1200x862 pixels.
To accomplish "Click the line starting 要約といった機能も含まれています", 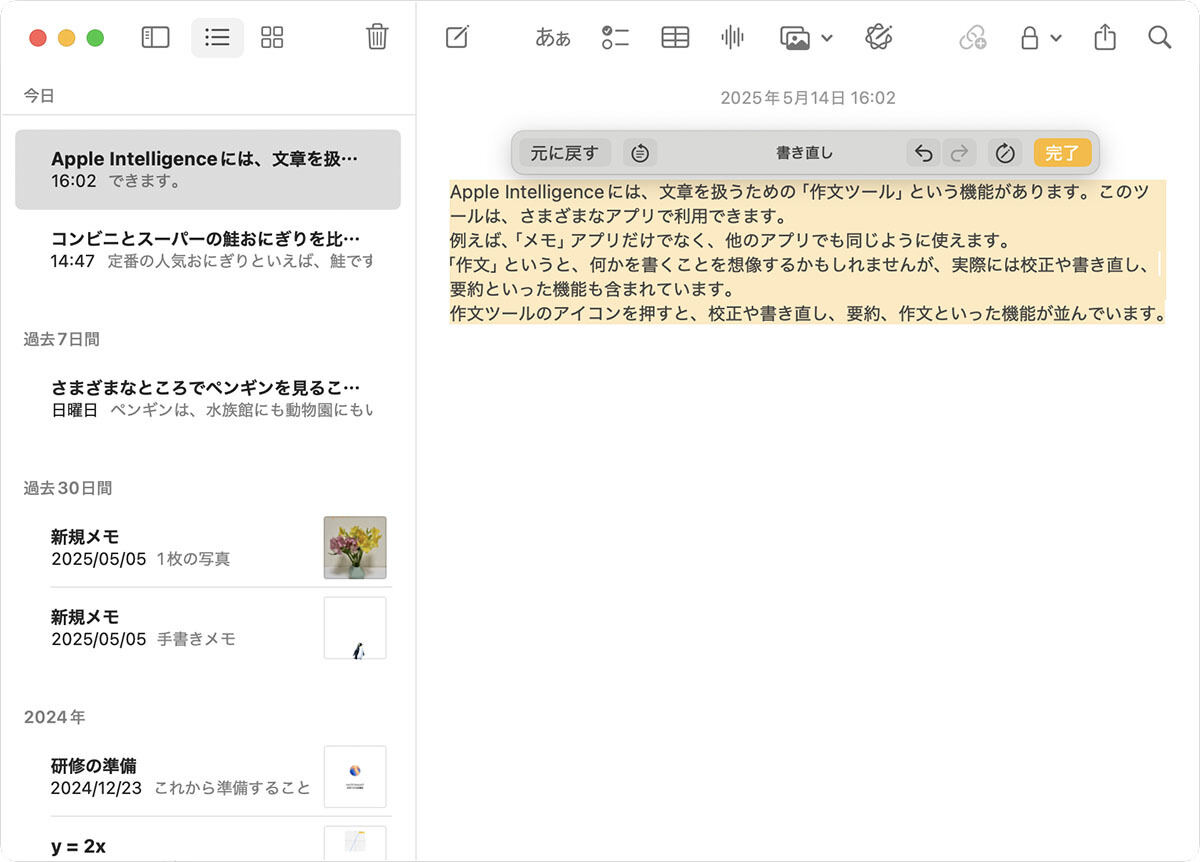I will point(593,289).
